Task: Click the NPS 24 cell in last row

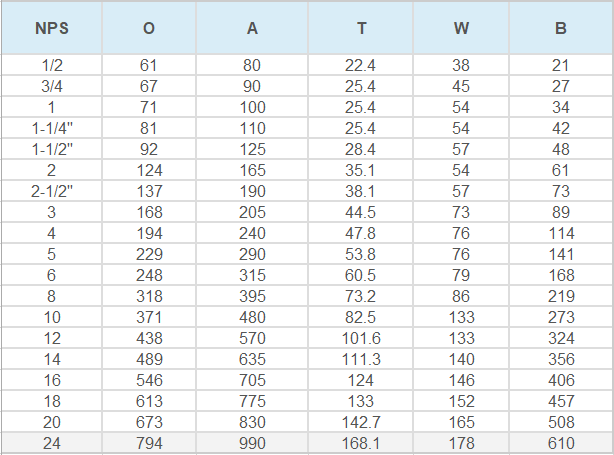Action: (x=51, y=443)
